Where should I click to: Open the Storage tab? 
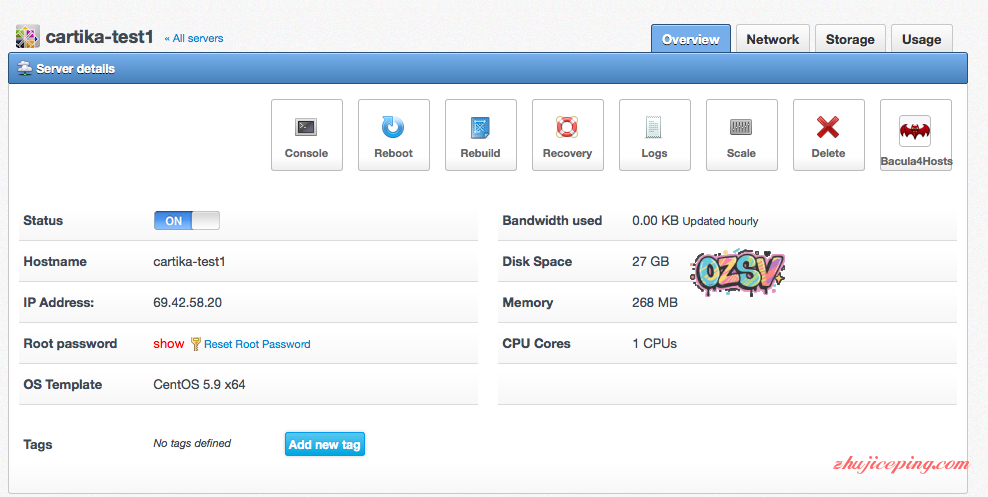click(850, 39)
